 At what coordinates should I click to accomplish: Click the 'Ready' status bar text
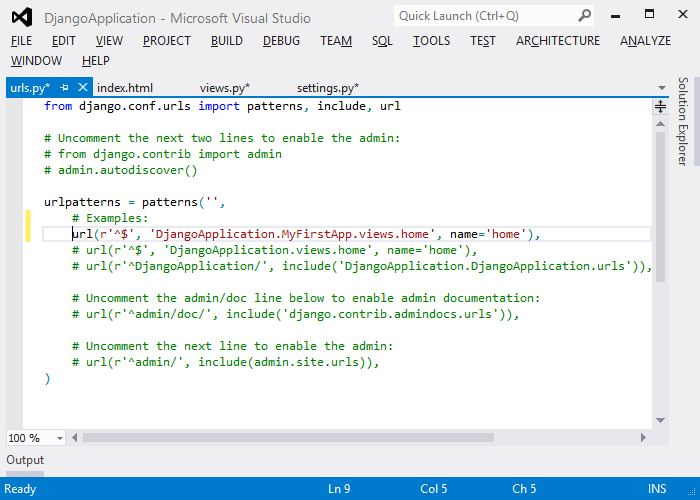point(20,489)
